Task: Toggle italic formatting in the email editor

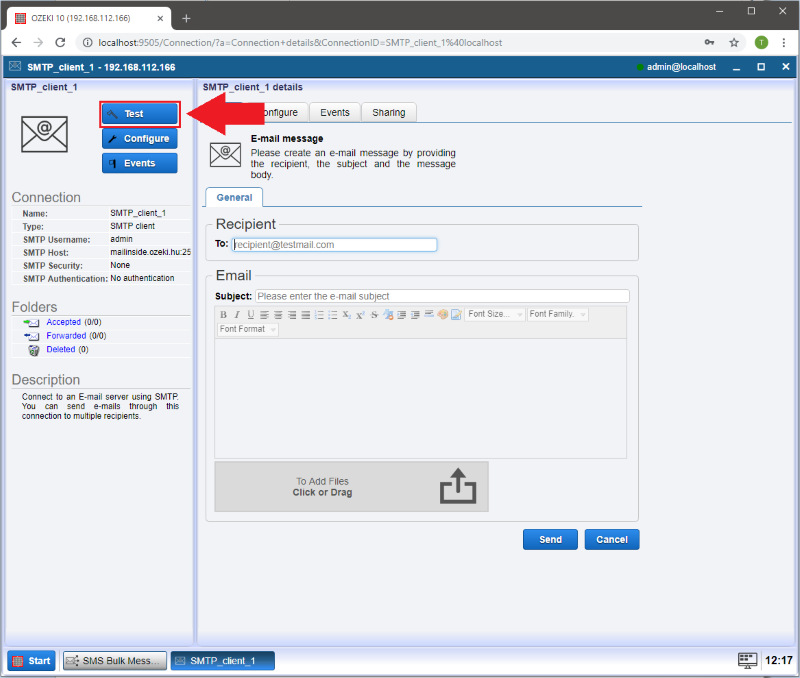Action: (237, 315)
